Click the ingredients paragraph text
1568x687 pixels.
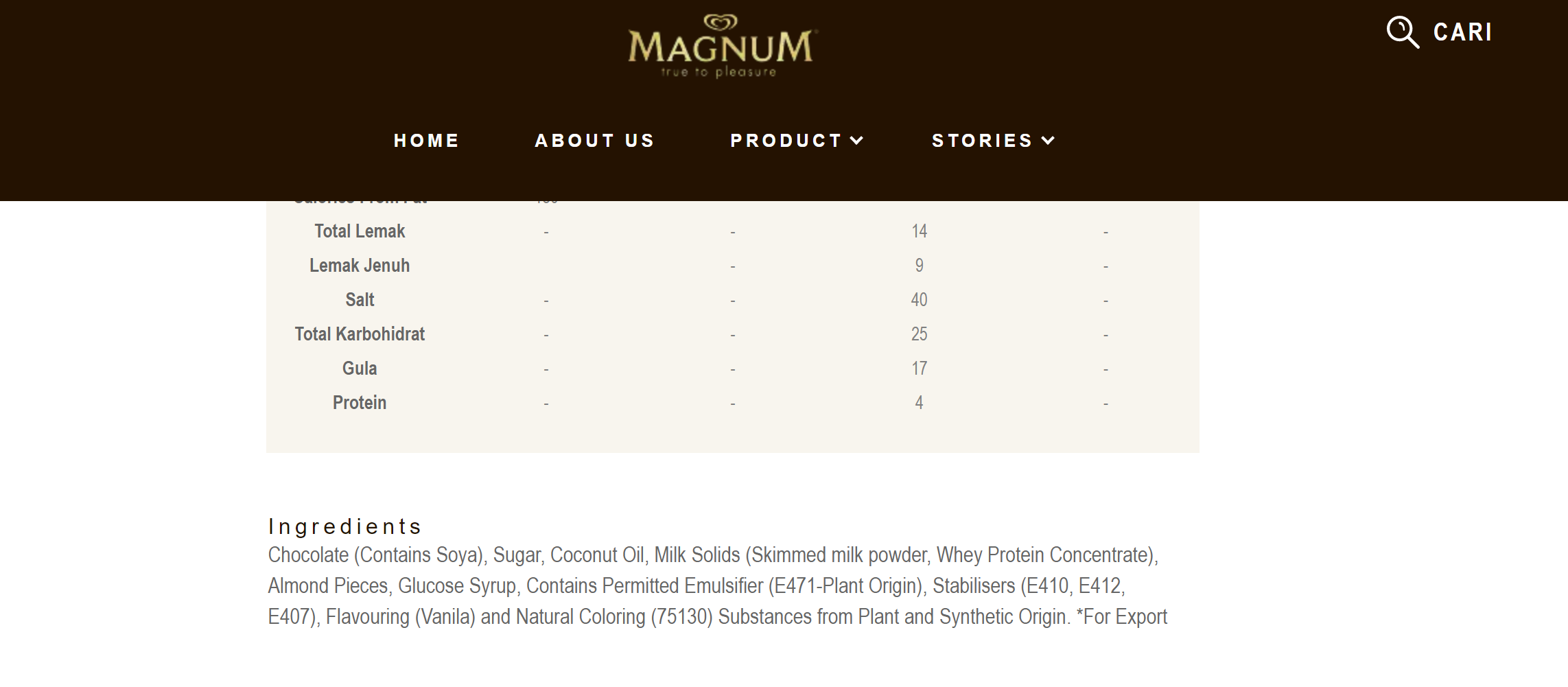click(x=717, y=585)
